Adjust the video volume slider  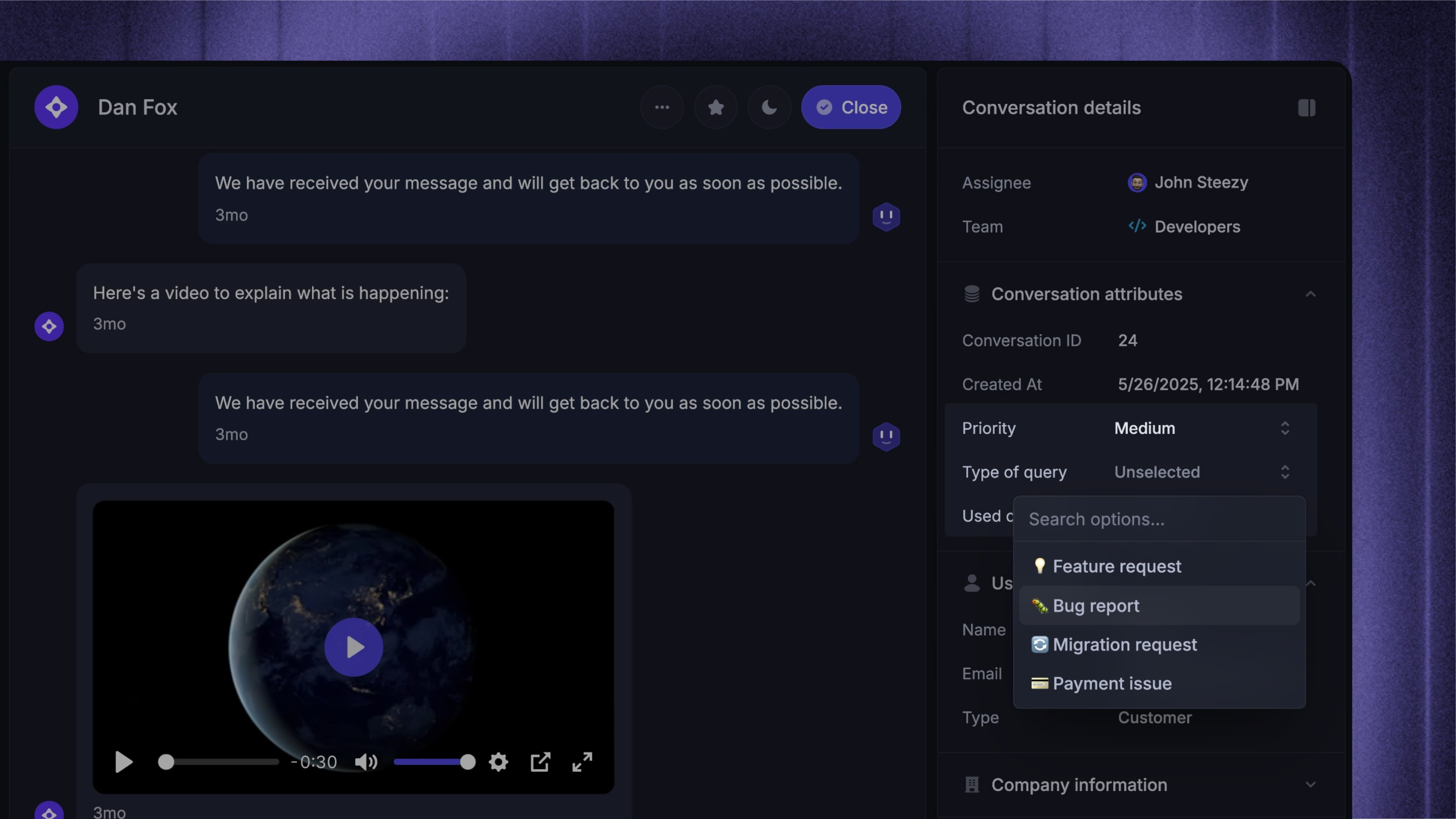(x=434, y=762)
